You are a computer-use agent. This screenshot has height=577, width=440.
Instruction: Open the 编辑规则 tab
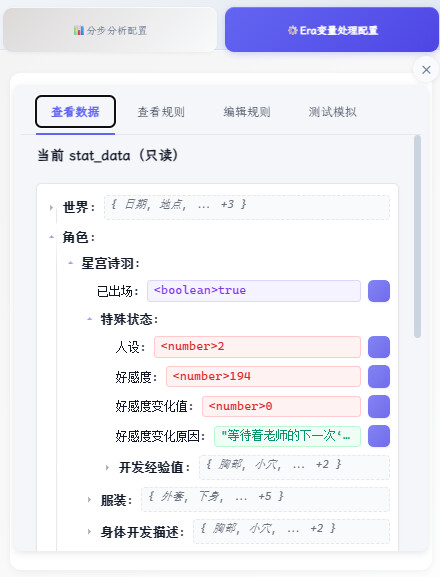(247, 112)
